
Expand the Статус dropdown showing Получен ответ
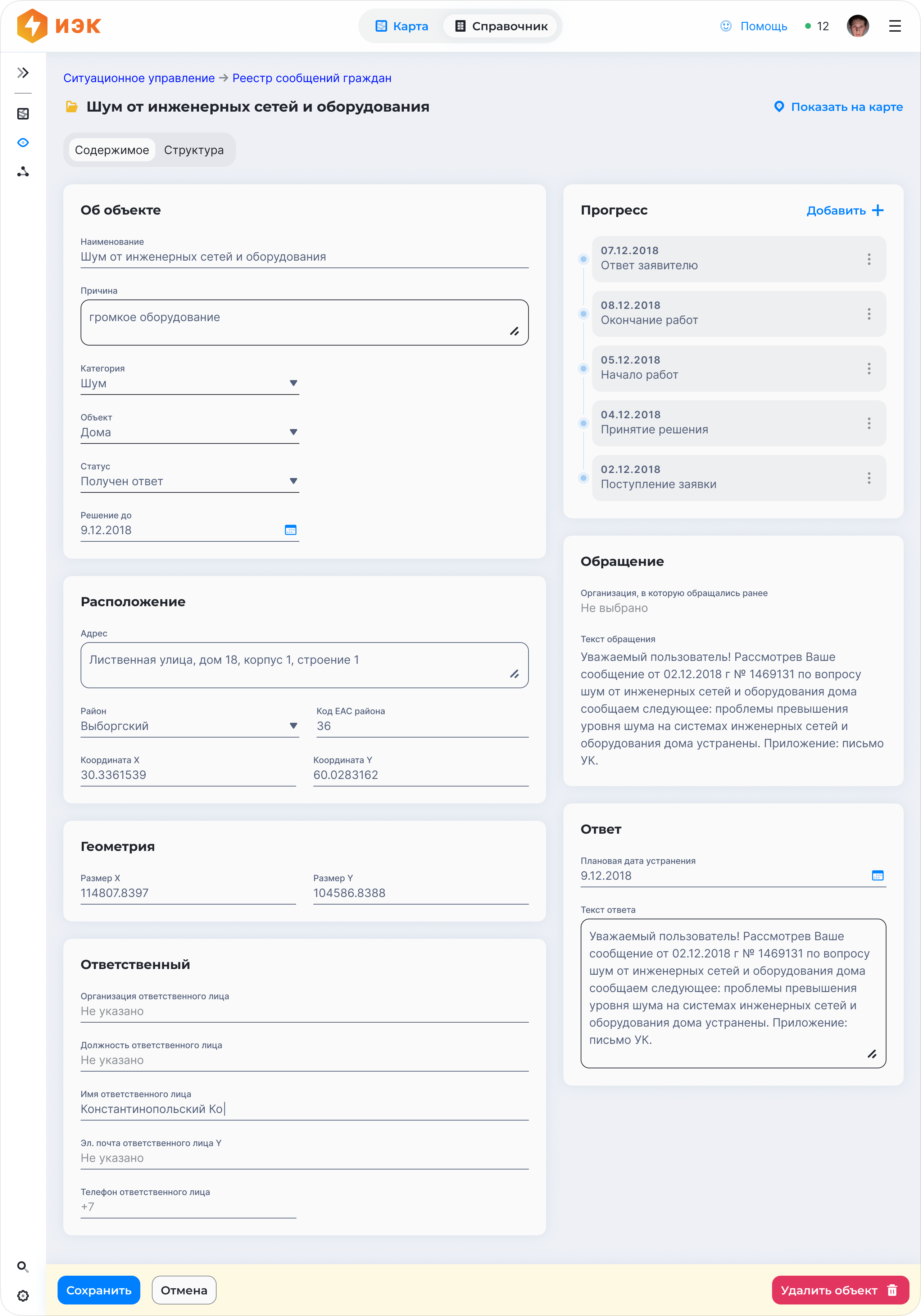(x=293, y=482)
